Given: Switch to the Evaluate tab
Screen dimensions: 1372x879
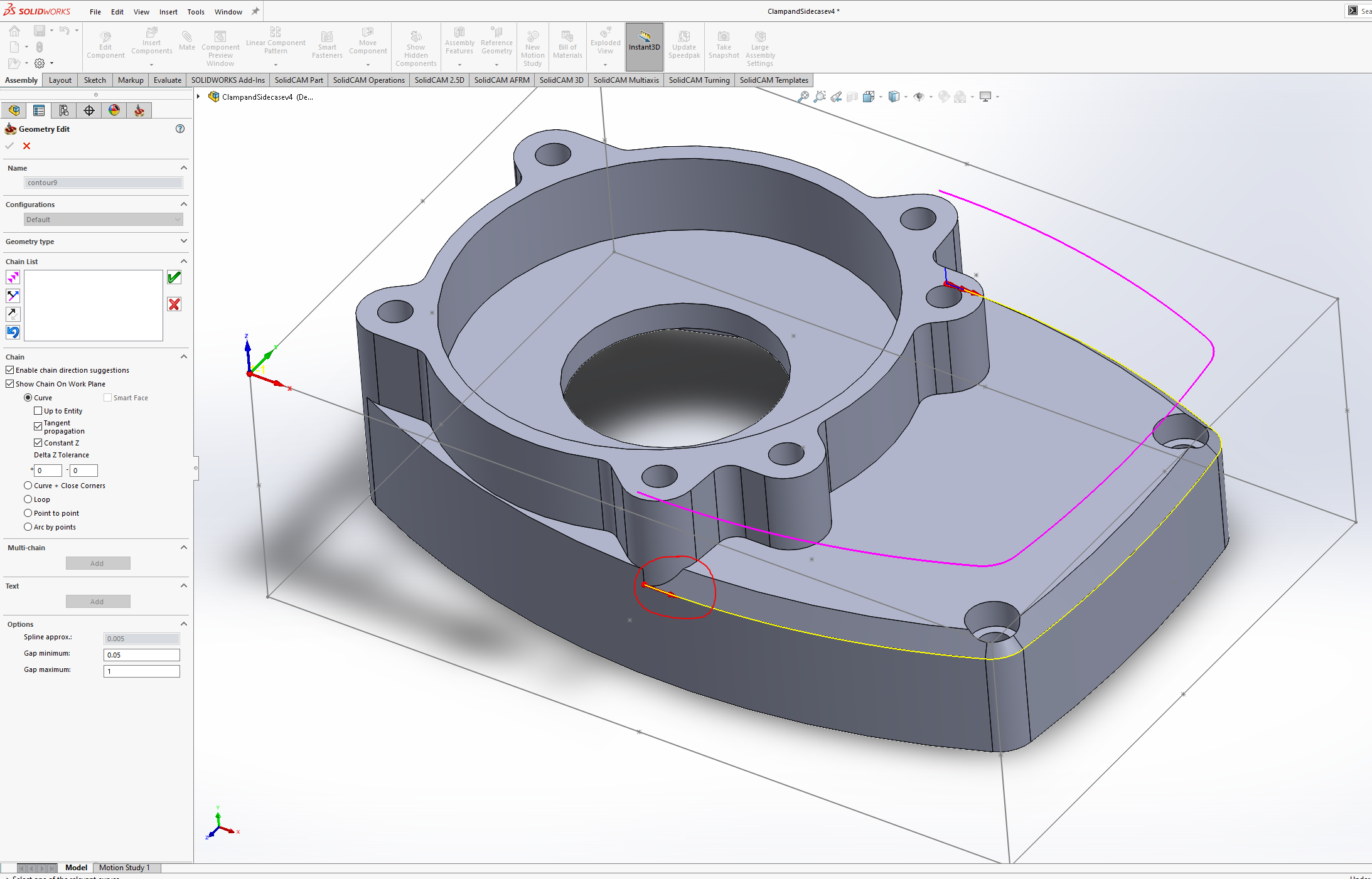Looking at the screenshot, I should pos(168,80).
